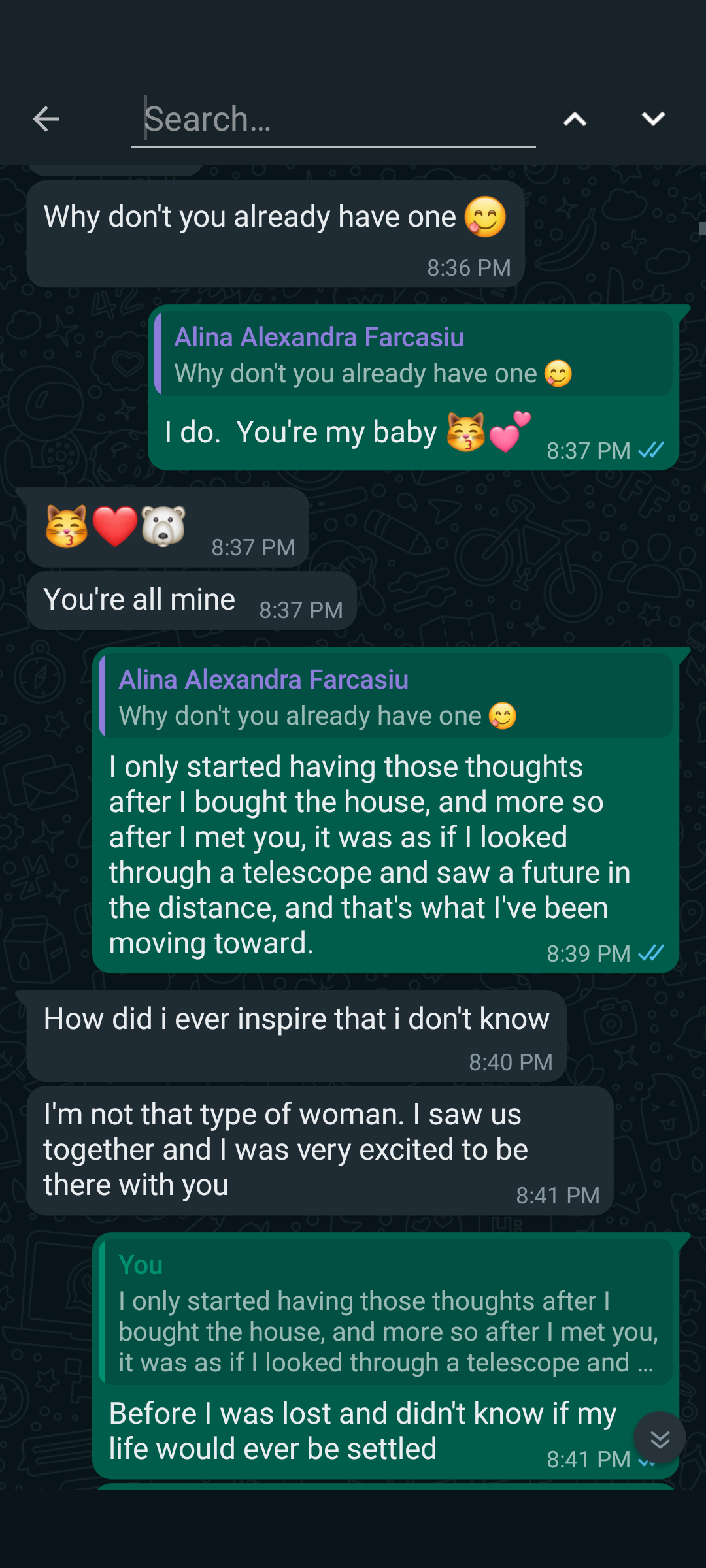Select "I'm not that type of woman" message
This screenshot has width=706, height=1568.
(x=319, y=1151)
